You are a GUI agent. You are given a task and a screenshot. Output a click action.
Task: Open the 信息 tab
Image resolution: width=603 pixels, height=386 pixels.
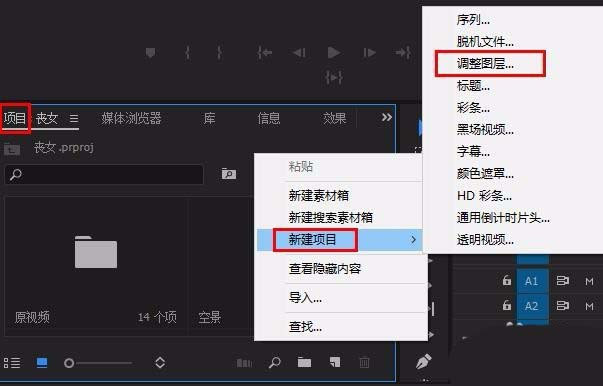tap(269, 118)
